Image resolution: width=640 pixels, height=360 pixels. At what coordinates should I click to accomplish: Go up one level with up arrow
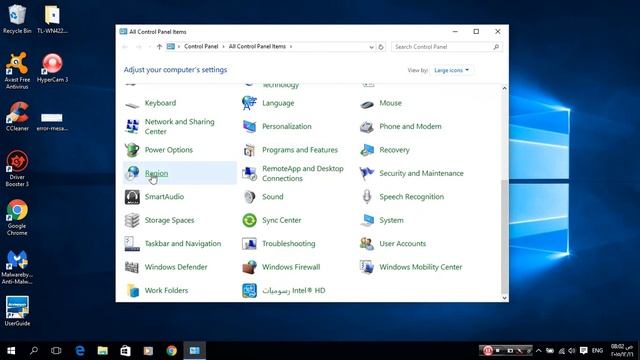(159, 47)
